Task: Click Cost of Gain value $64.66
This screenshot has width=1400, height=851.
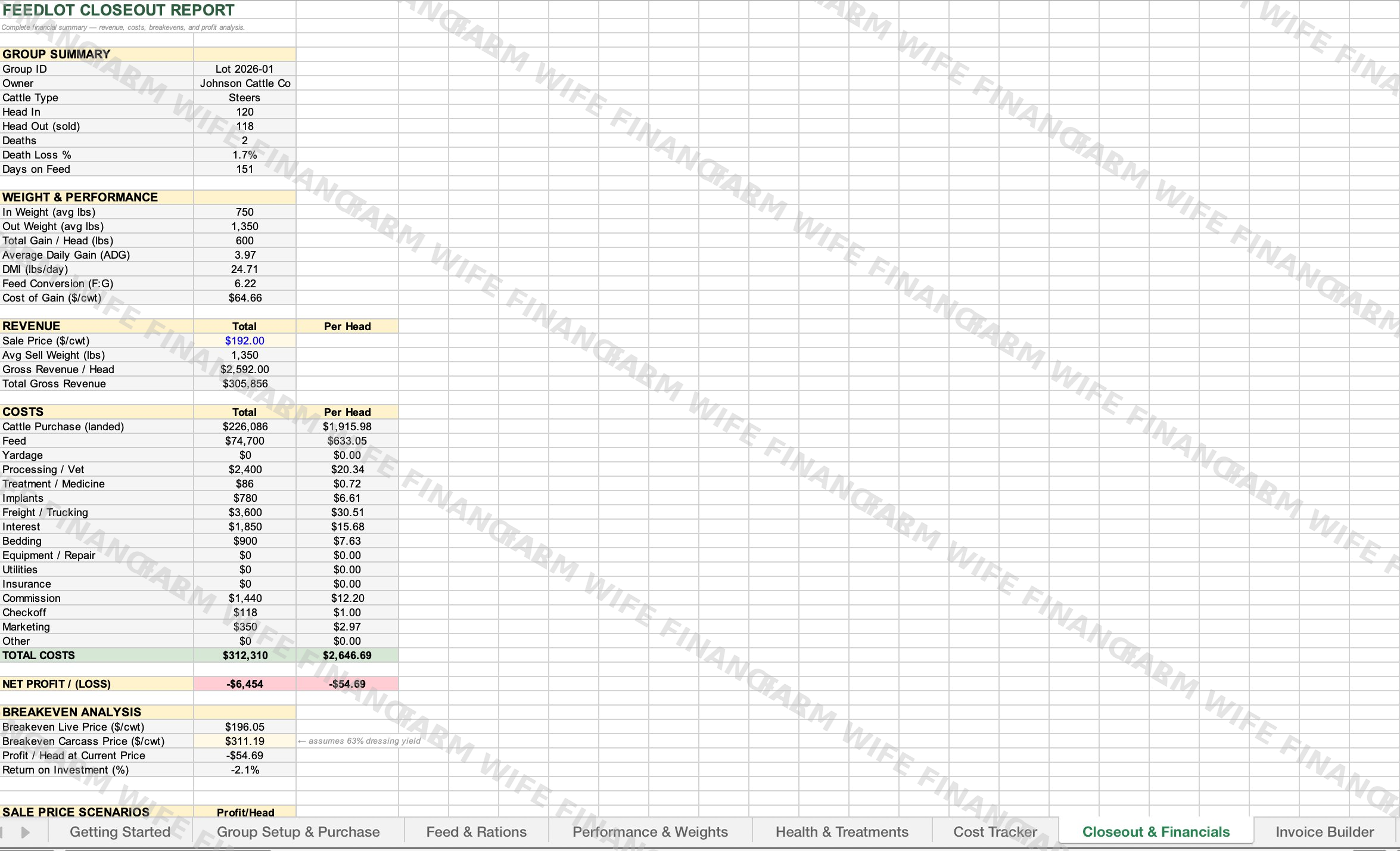Action: (x=244, y=298)
